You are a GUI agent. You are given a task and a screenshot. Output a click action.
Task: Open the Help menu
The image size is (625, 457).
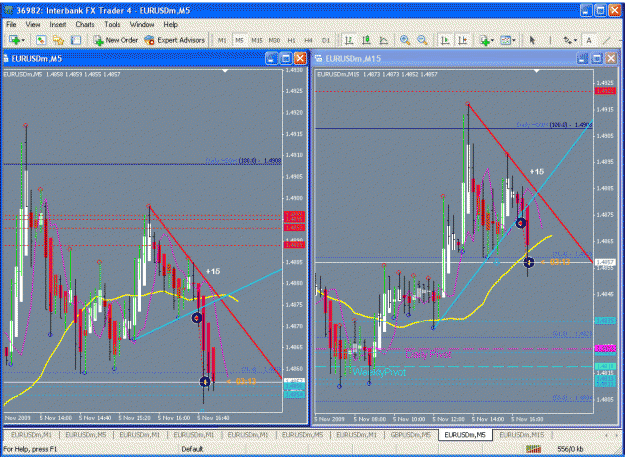click(x=170, y=25)
